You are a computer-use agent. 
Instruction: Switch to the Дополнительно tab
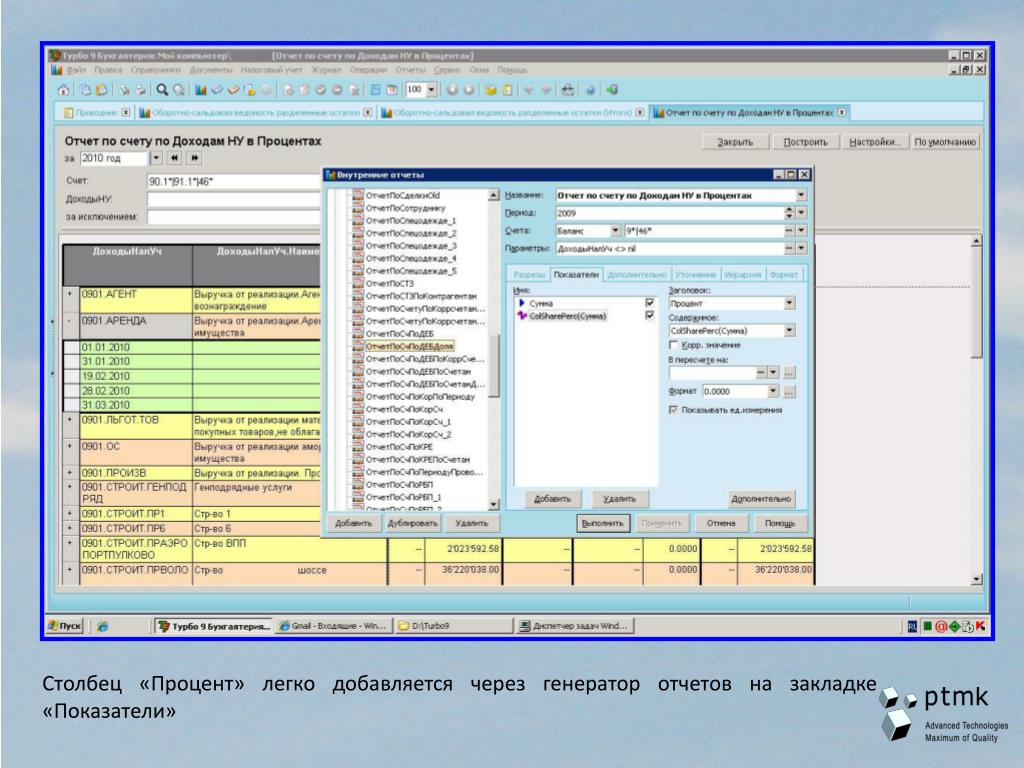point(637,275)
